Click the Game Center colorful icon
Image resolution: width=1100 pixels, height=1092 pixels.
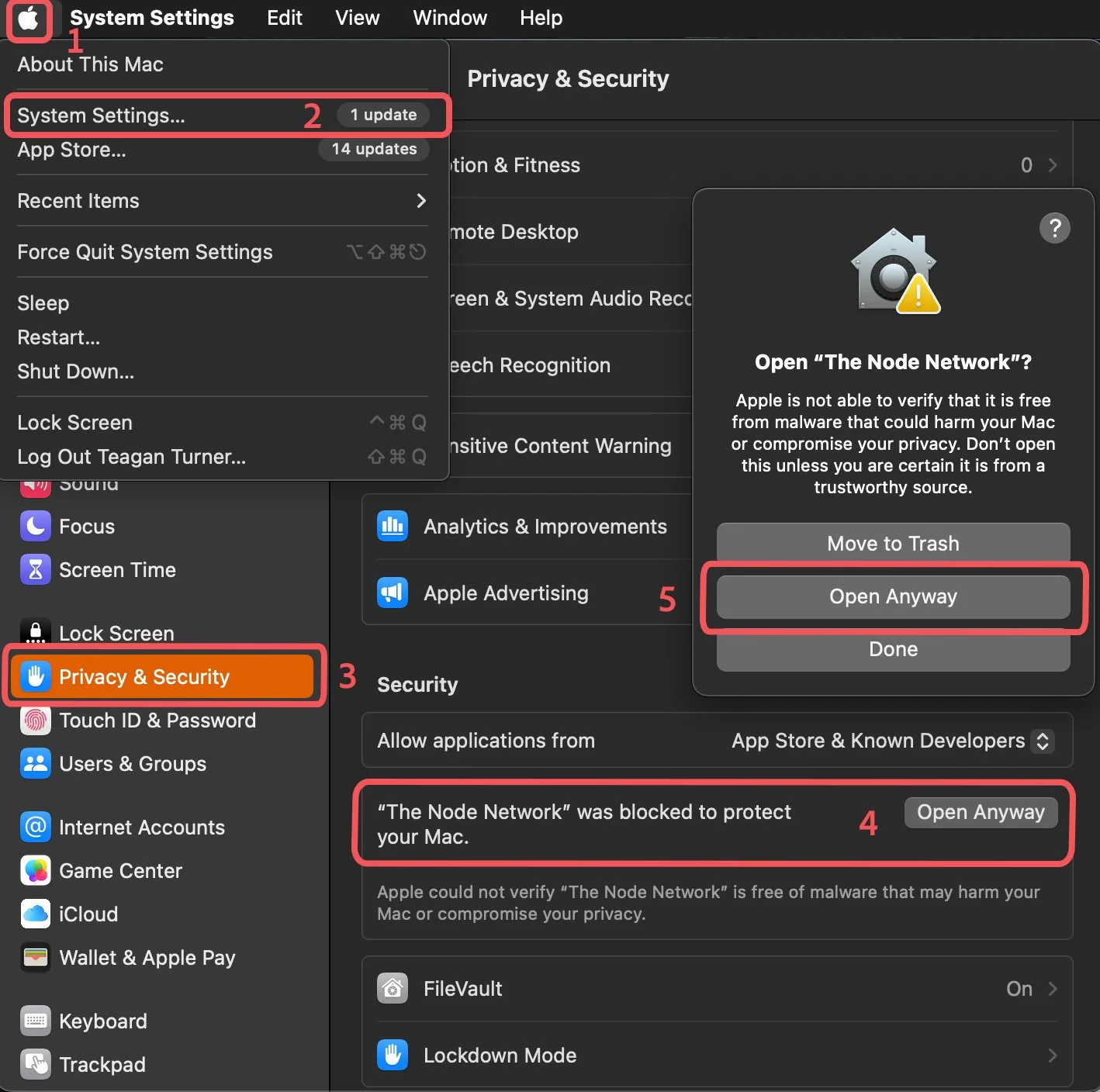(x=36, y=871)
